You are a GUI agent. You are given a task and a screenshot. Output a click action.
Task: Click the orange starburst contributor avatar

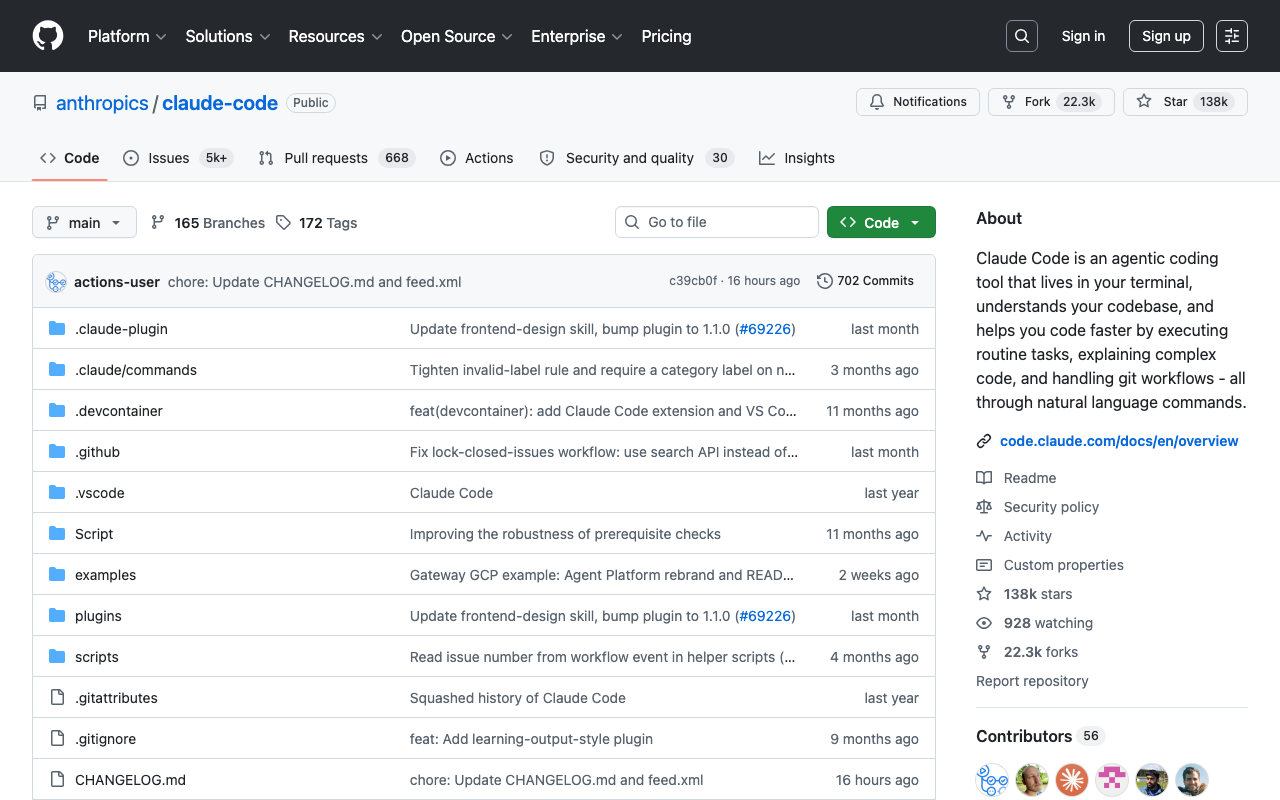pos(1072,780)
